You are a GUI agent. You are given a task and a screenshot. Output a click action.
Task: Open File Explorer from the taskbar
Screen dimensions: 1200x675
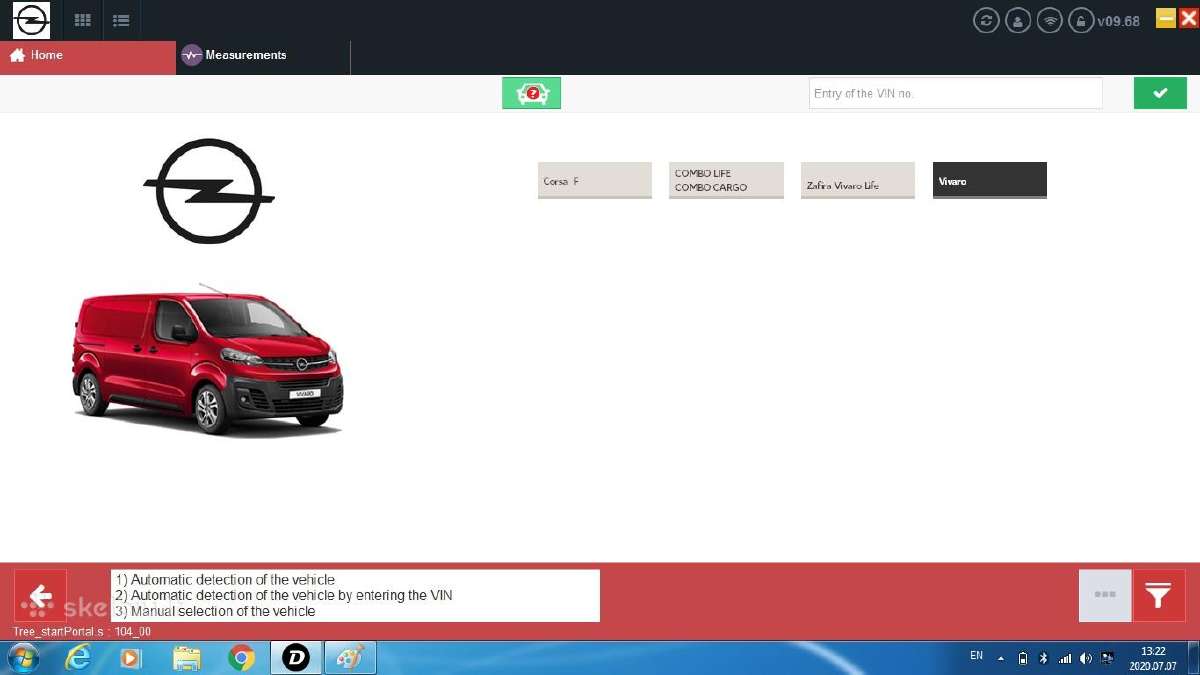187,658
